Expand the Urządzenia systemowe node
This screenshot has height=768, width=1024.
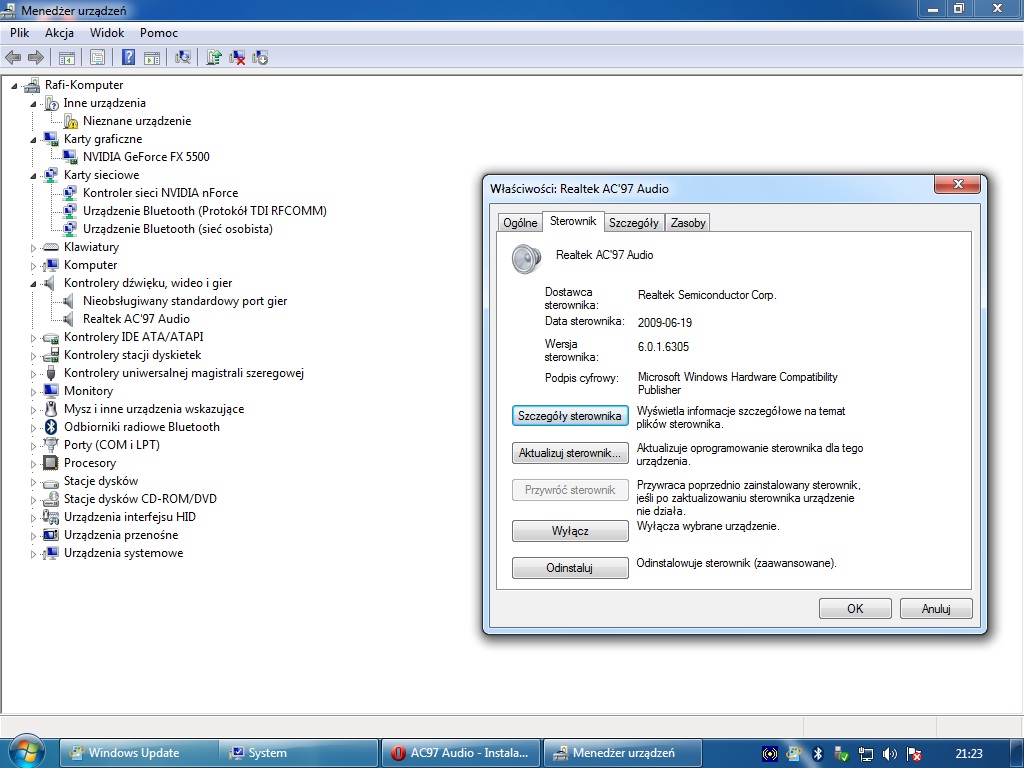click(33, 554)
